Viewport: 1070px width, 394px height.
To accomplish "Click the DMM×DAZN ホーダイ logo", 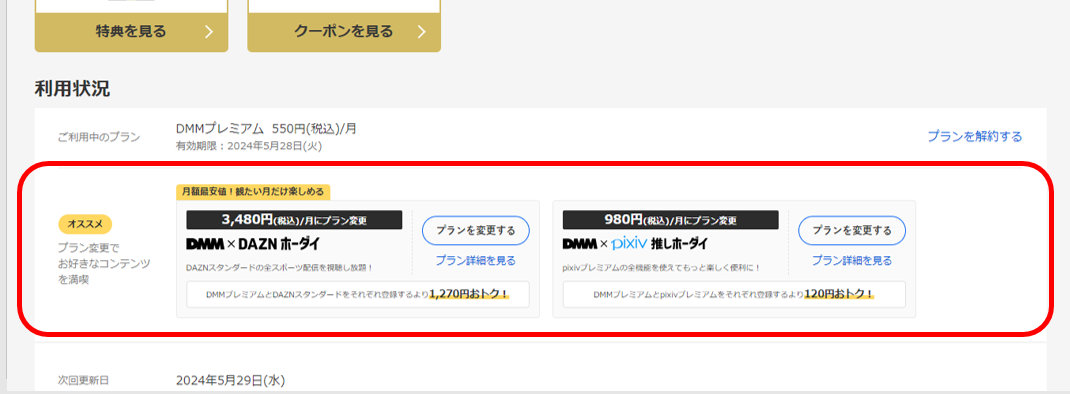I will click(x=252, y=244).
